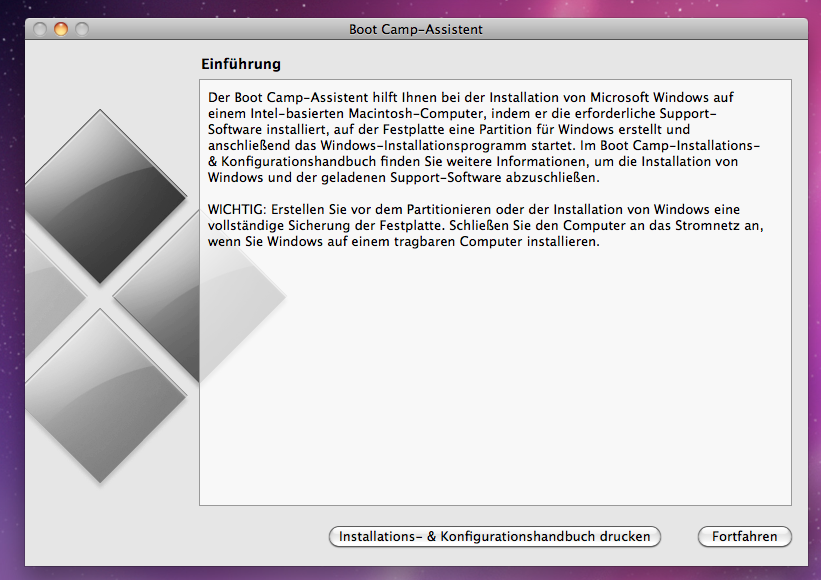
Task: Click the Boot Camp-Assistent window title
Action: point(416,29)
